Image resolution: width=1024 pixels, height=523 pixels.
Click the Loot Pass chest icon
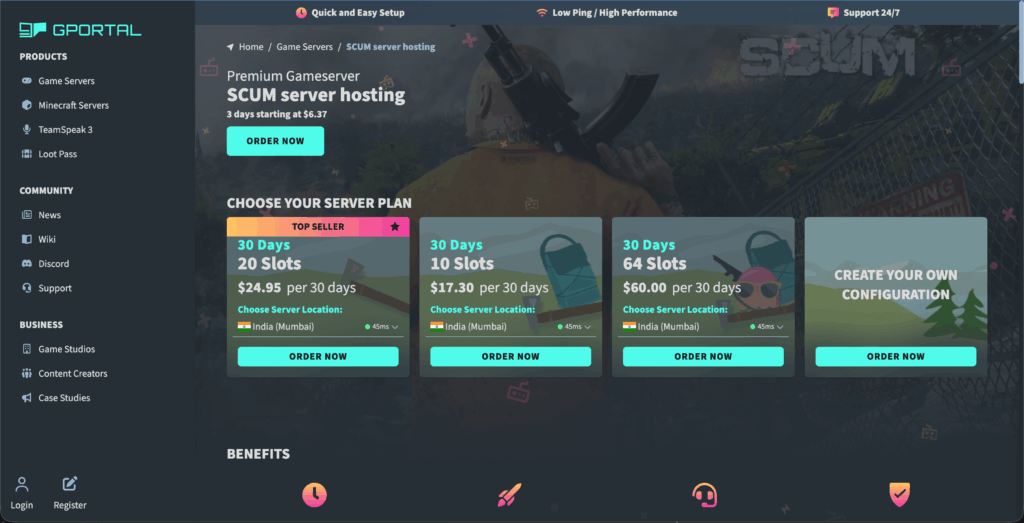click(26, 154)
